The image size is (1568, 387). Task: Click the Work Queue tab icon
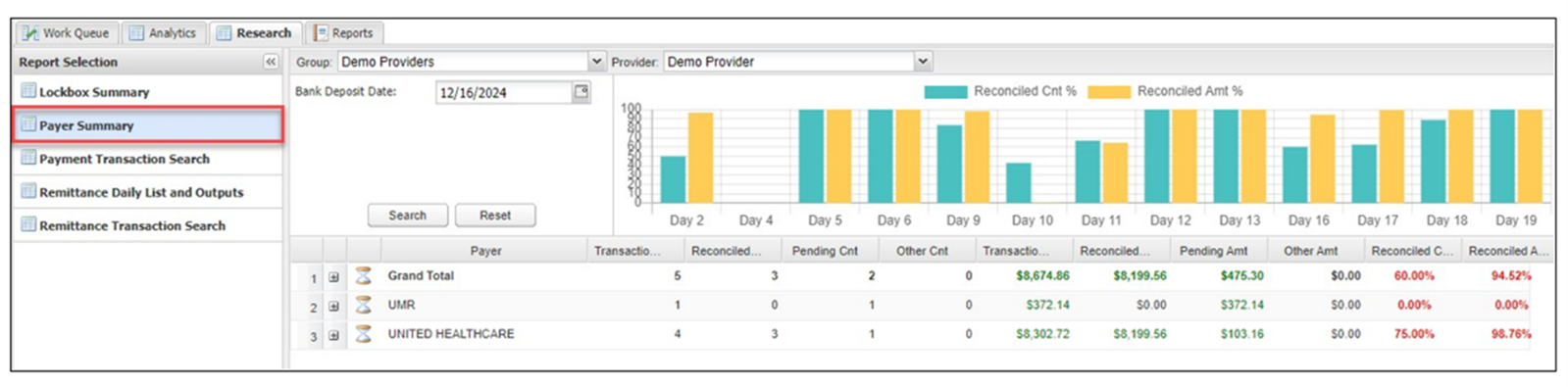(x=30, y=32)
